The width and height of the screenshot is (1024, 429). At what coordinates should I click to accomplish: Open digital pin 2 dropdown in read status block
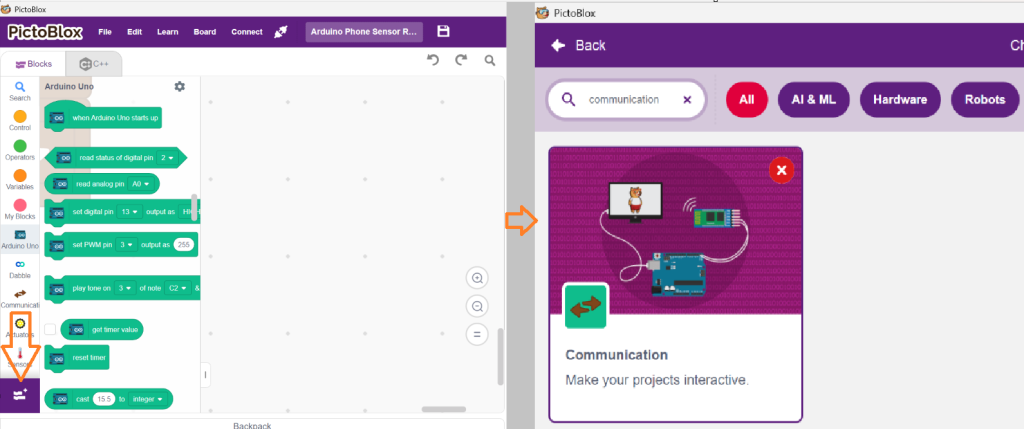pyautogui.click(x=167, y=157)
